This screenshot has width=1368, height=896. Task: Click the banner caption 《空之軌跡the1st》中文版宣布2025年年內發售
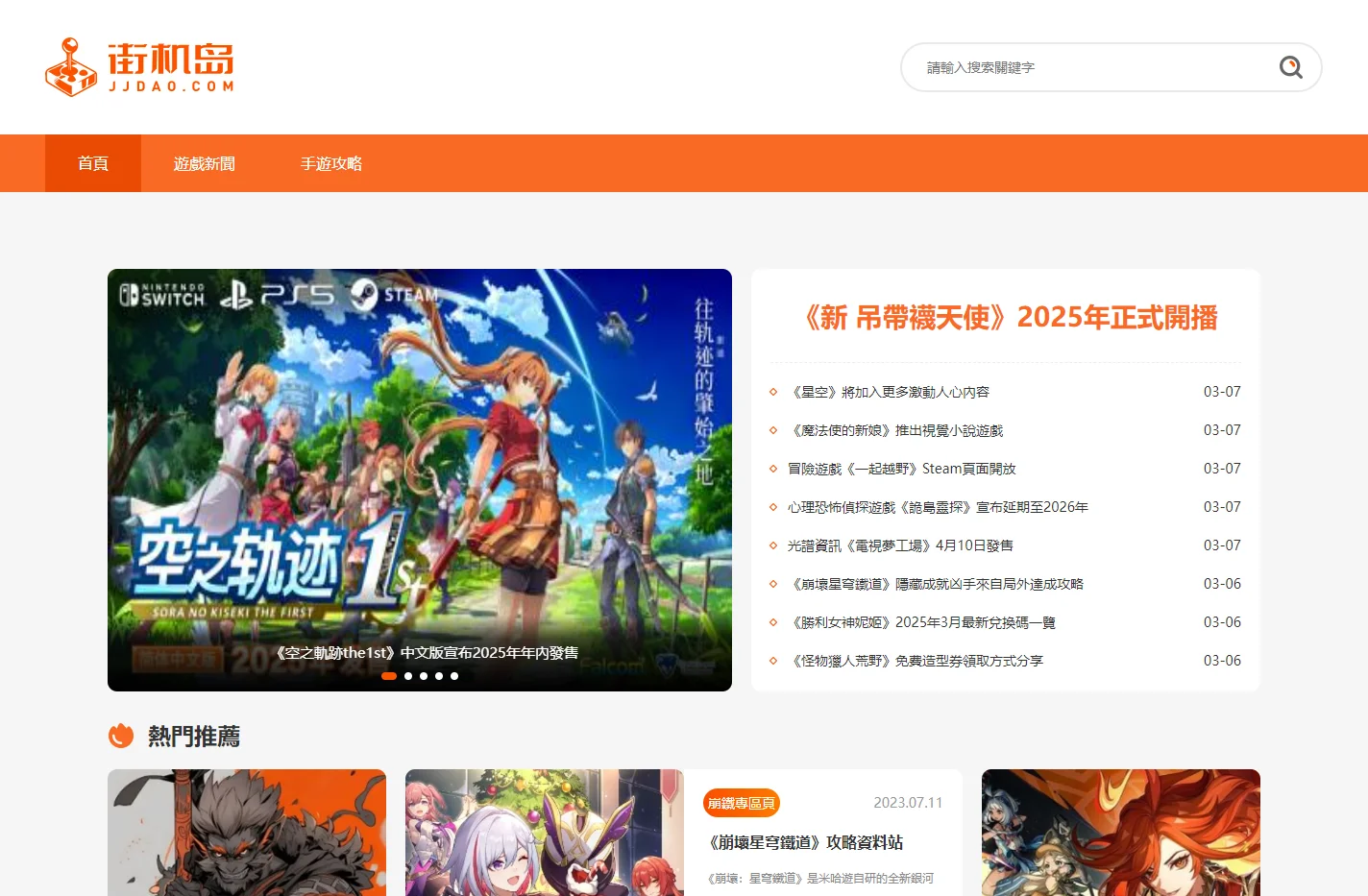[x=426, y=653]
